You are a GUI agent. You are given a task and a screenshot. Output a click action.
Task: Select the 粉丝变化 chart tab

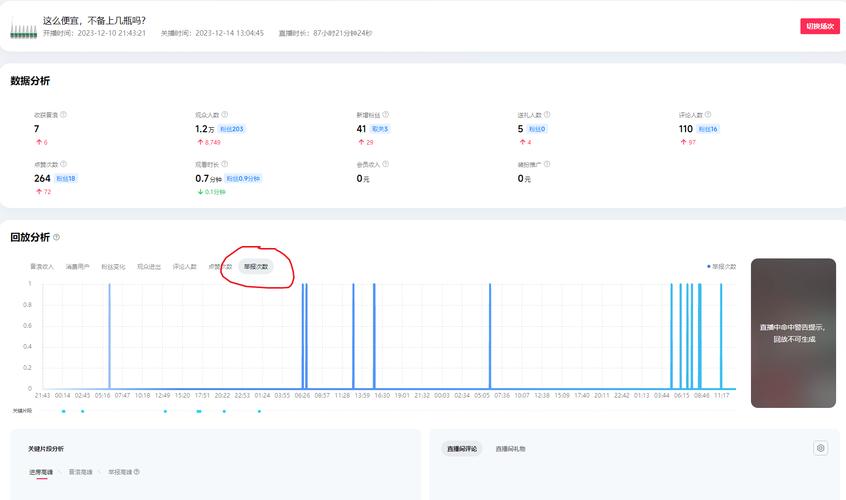[113, 266]
